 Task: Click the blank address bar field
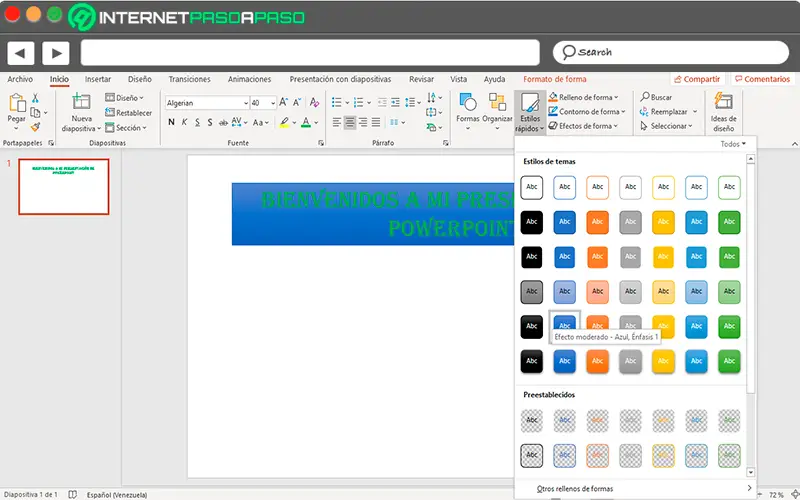(310, 53)
